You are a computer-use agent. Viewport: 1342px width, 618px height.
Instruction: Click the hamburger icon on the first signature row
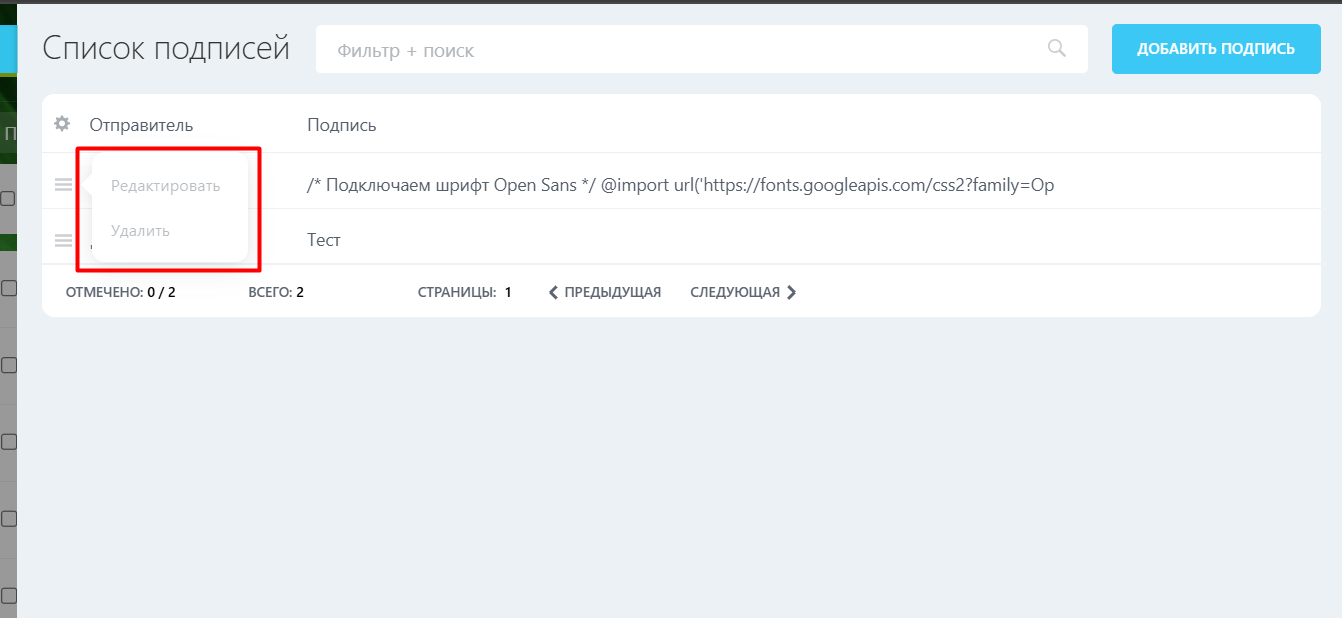61,183
